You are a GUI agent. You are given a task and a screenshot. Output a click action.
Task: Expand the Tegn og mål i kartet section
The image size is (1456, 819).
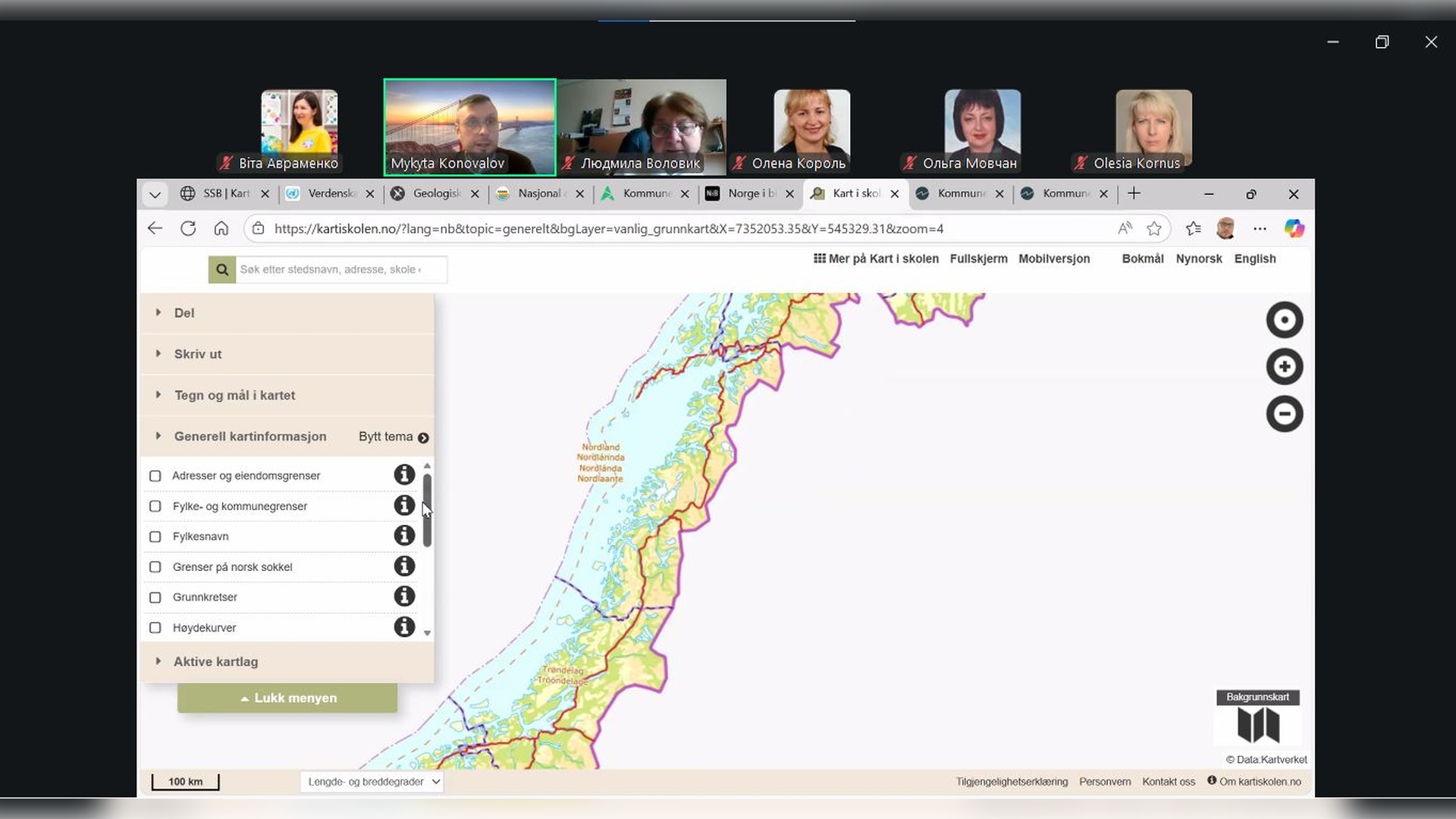[234, 395]
